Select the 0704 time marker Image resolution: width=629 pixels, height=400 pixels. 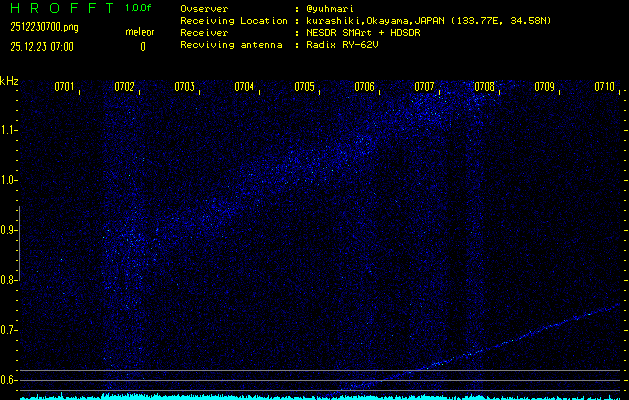click(244, 87)
